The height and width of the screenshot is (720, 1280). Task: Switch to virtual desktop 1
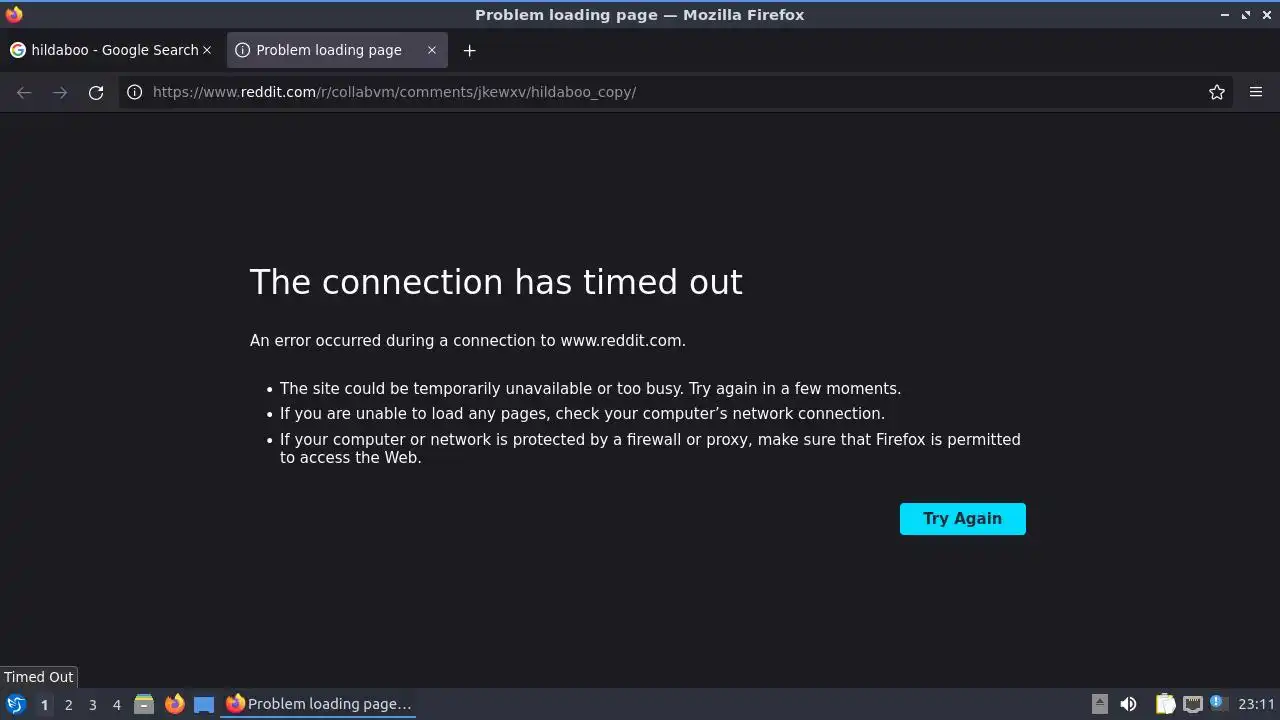(44, 704)
